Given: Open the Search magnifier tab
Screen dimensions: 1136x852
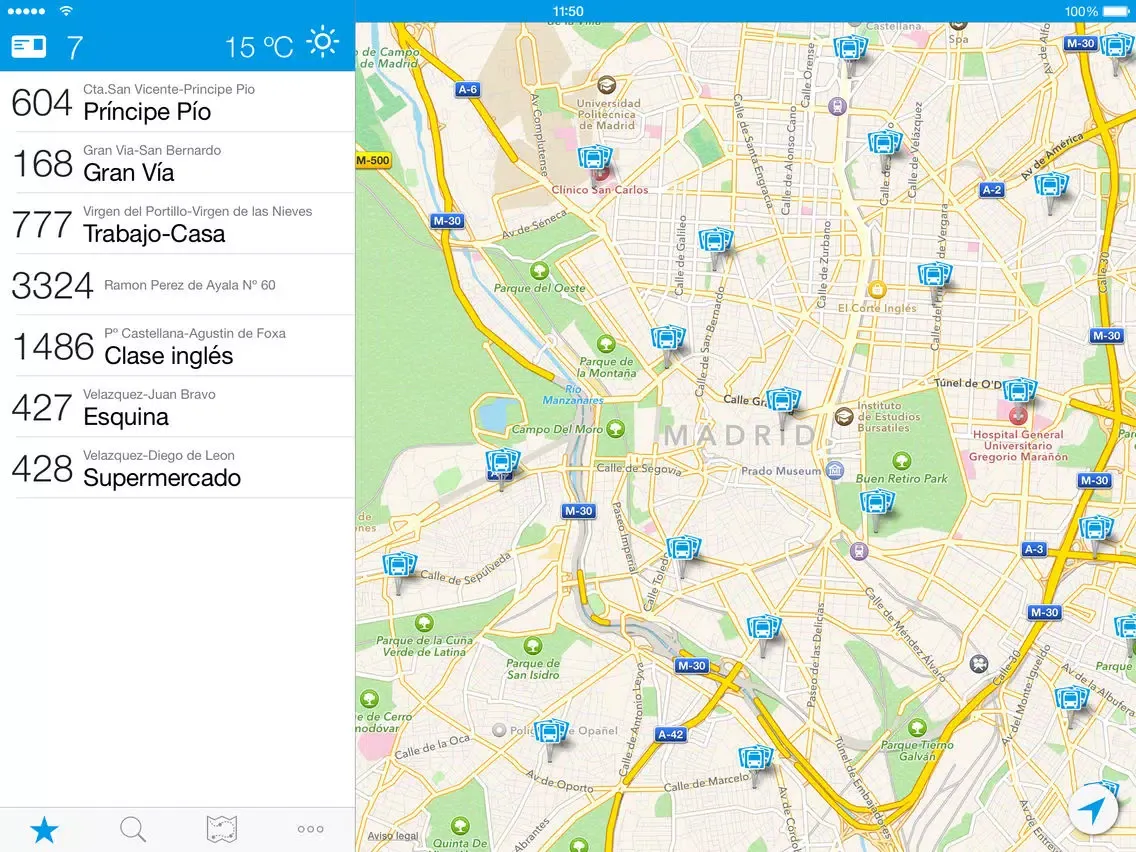Looking at the screenshot, I should click(x=133, y=829).
